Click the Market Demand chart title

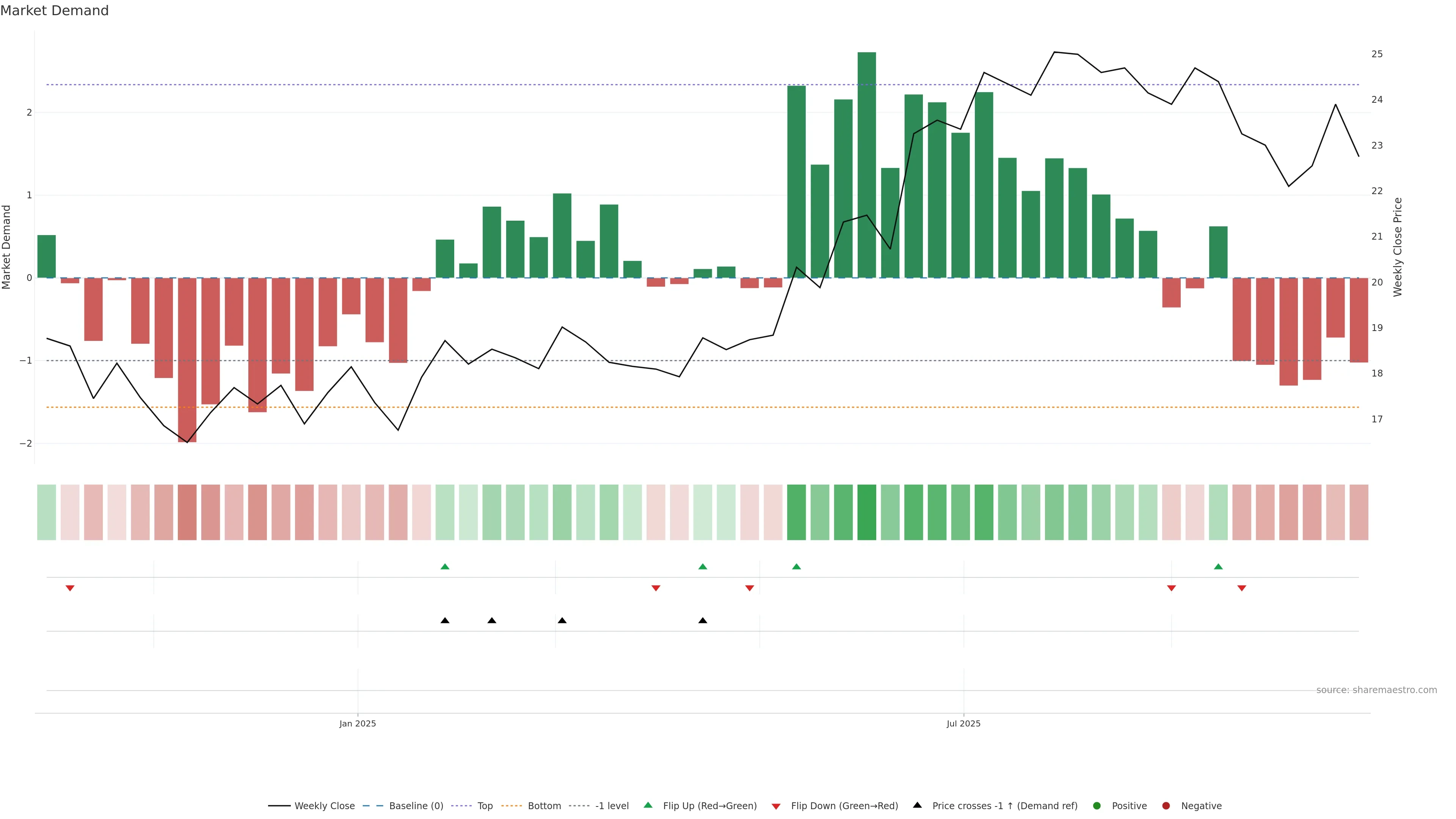(x=54, y=11)
